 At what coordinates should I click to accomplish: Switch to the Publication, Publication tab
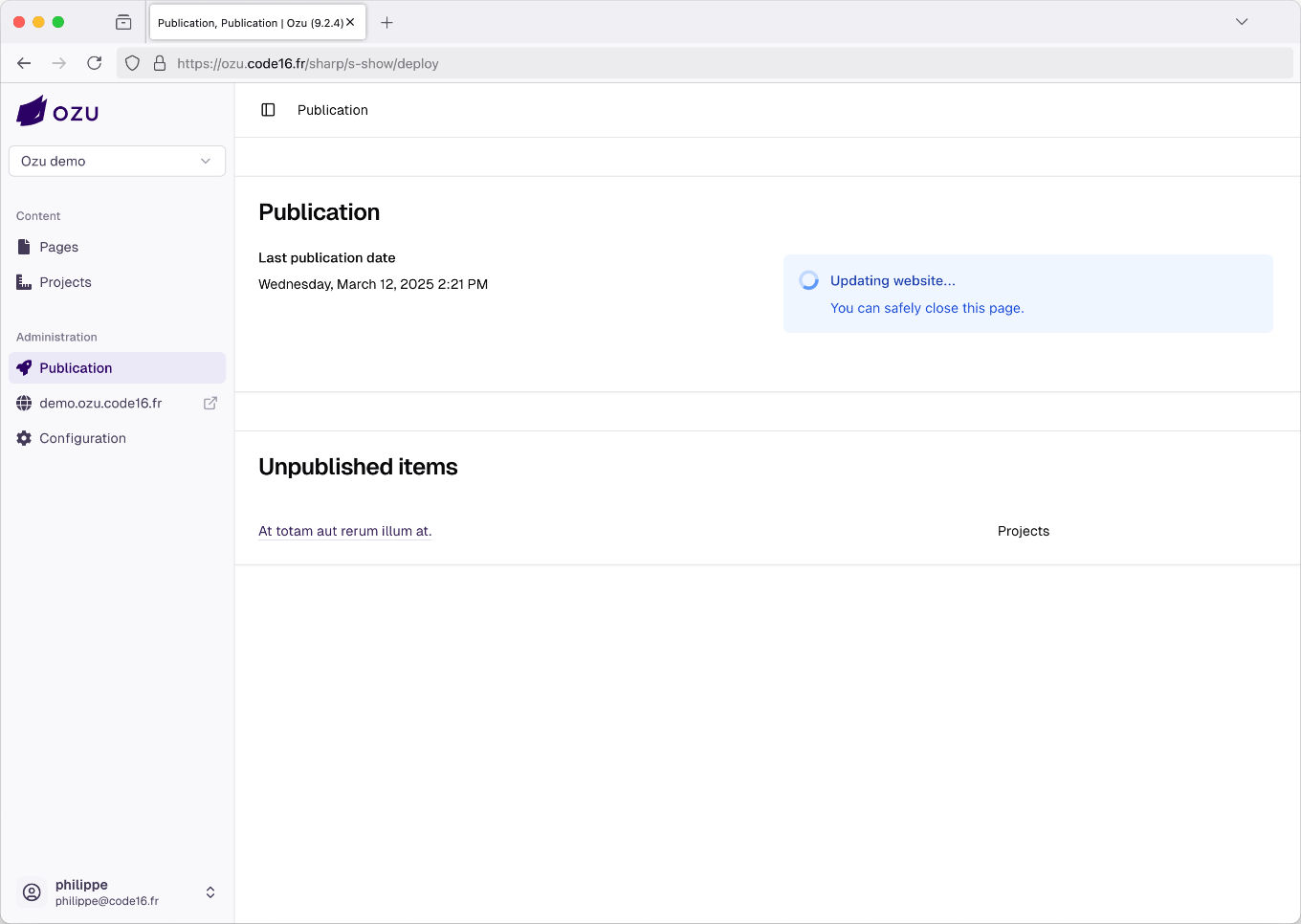coord(252,22)
